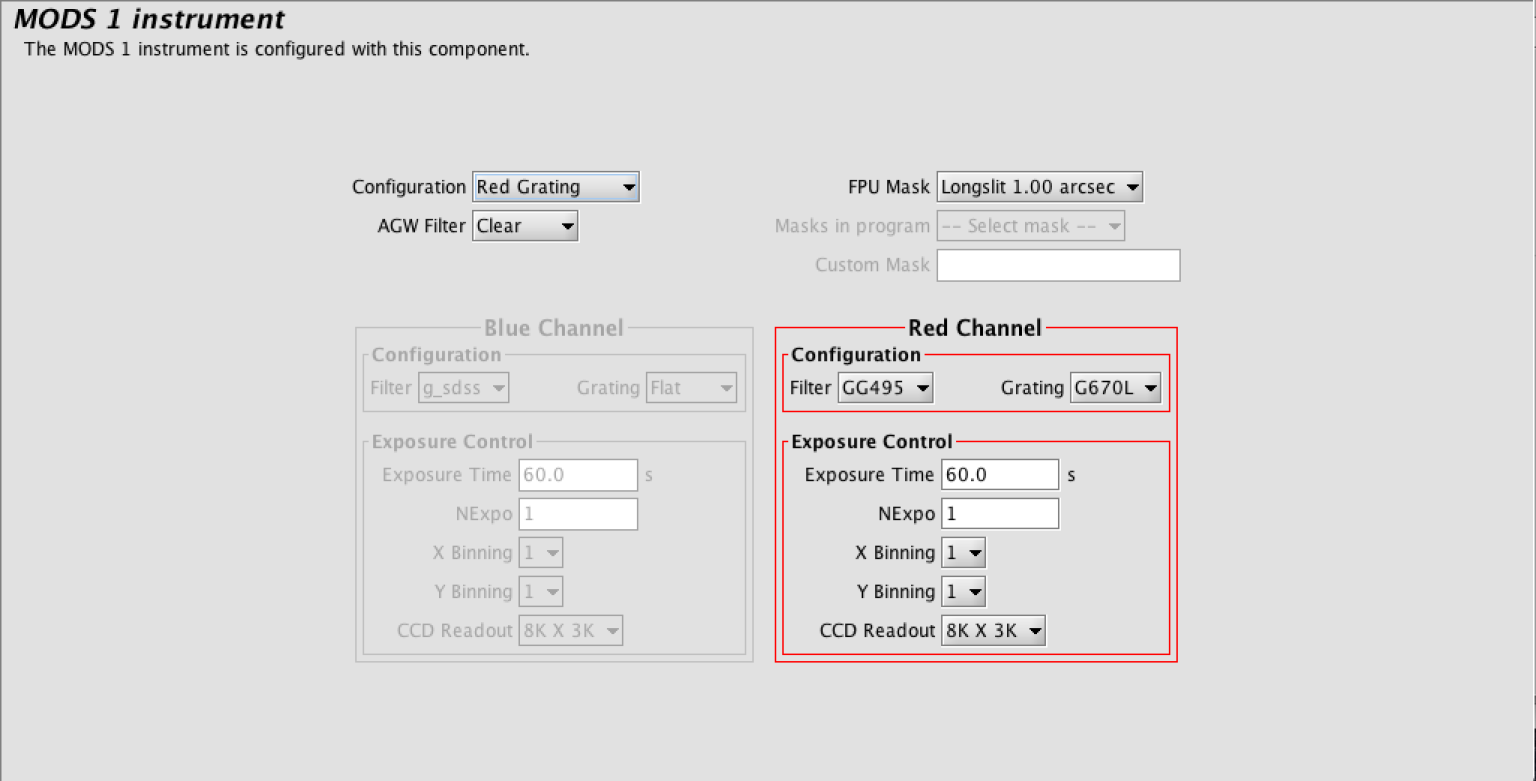The height and width of the screenshot is (781, 1536).
Task: Click the 'FPU Mask' label
Action: tap(889, 187)
